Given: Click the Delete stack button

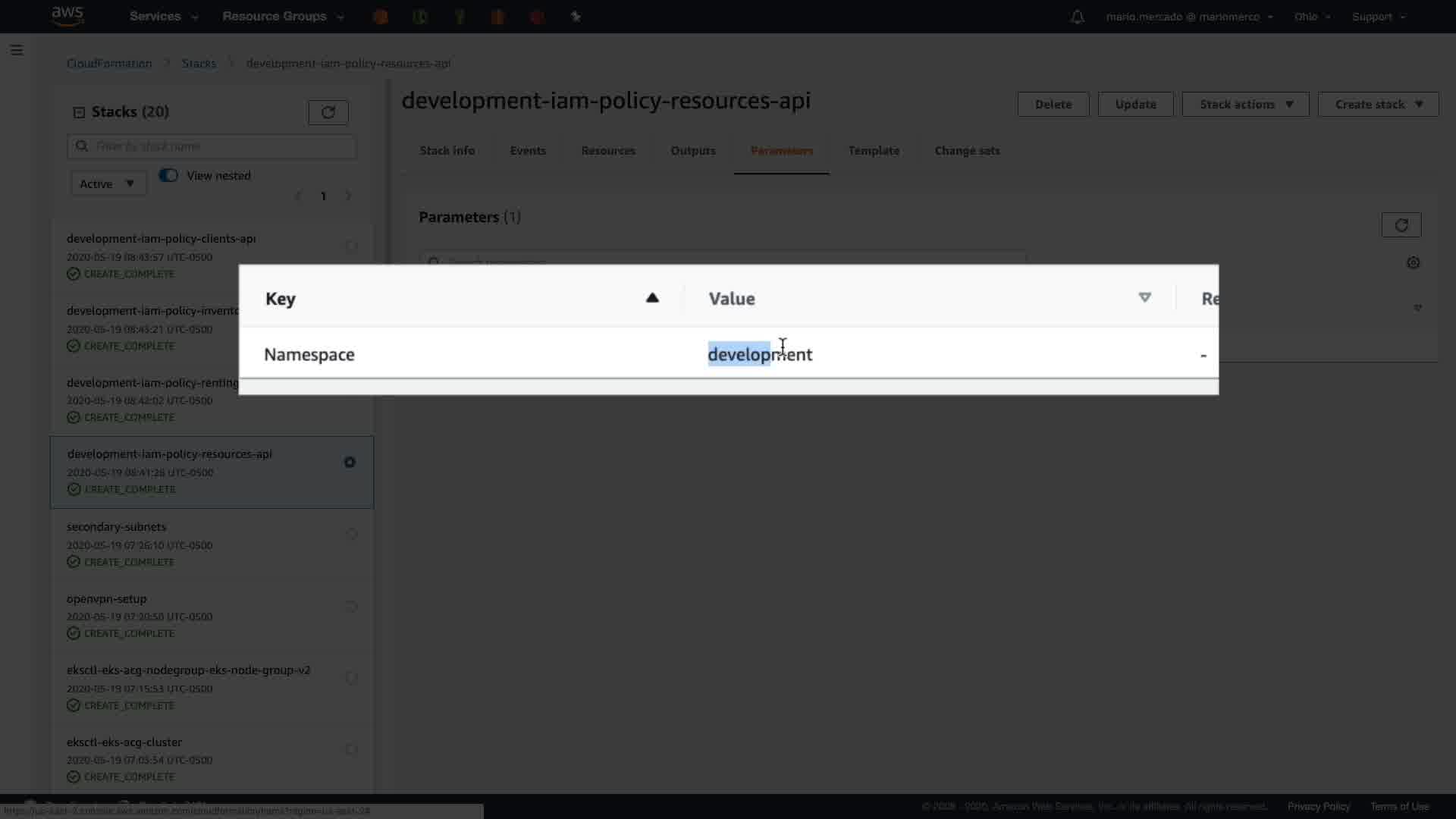Looking at the screenshot, I should pos(1053,105).
